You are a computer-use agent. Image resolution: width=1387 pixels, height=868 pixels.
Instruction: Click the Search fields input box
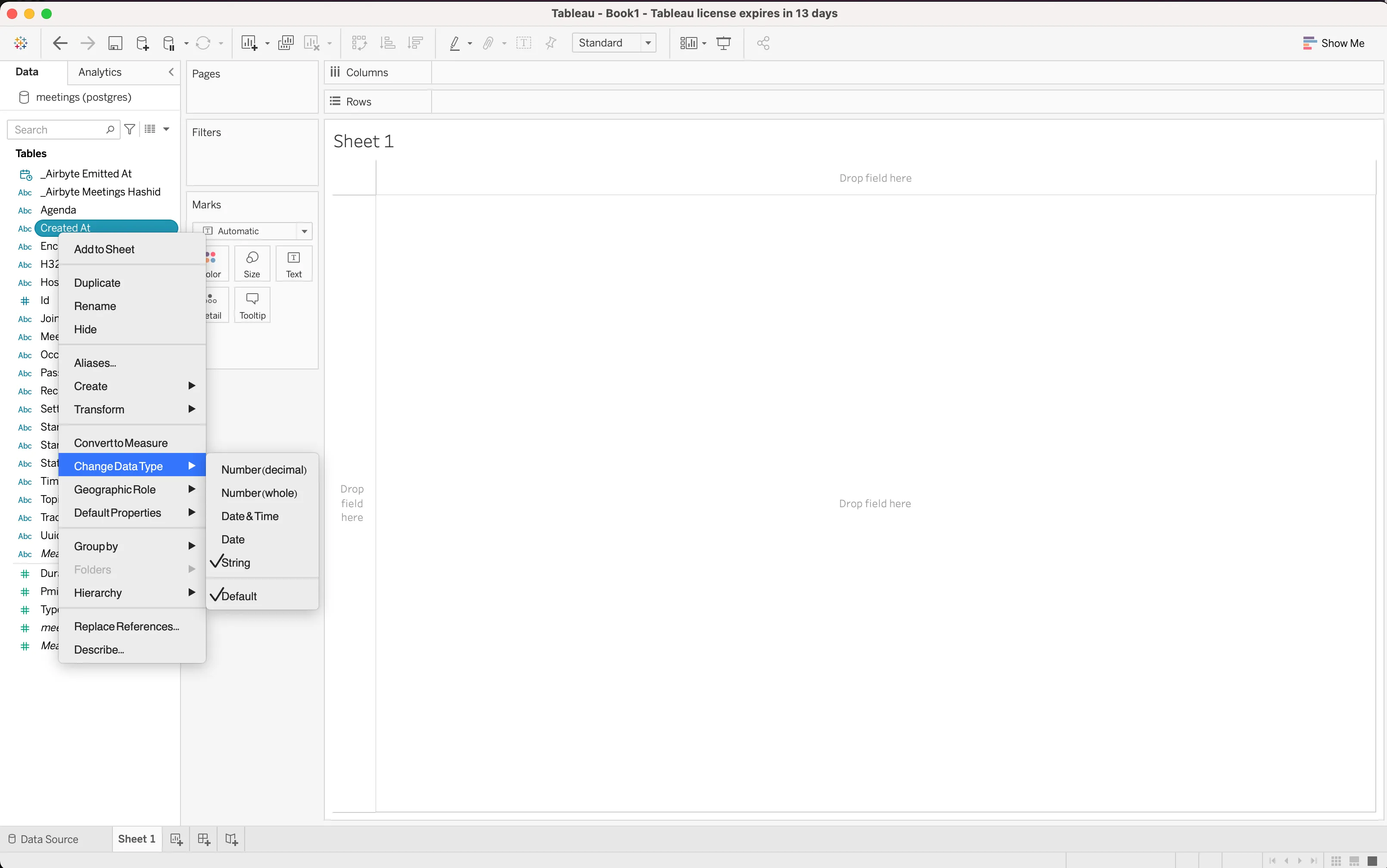pos(57,130)
